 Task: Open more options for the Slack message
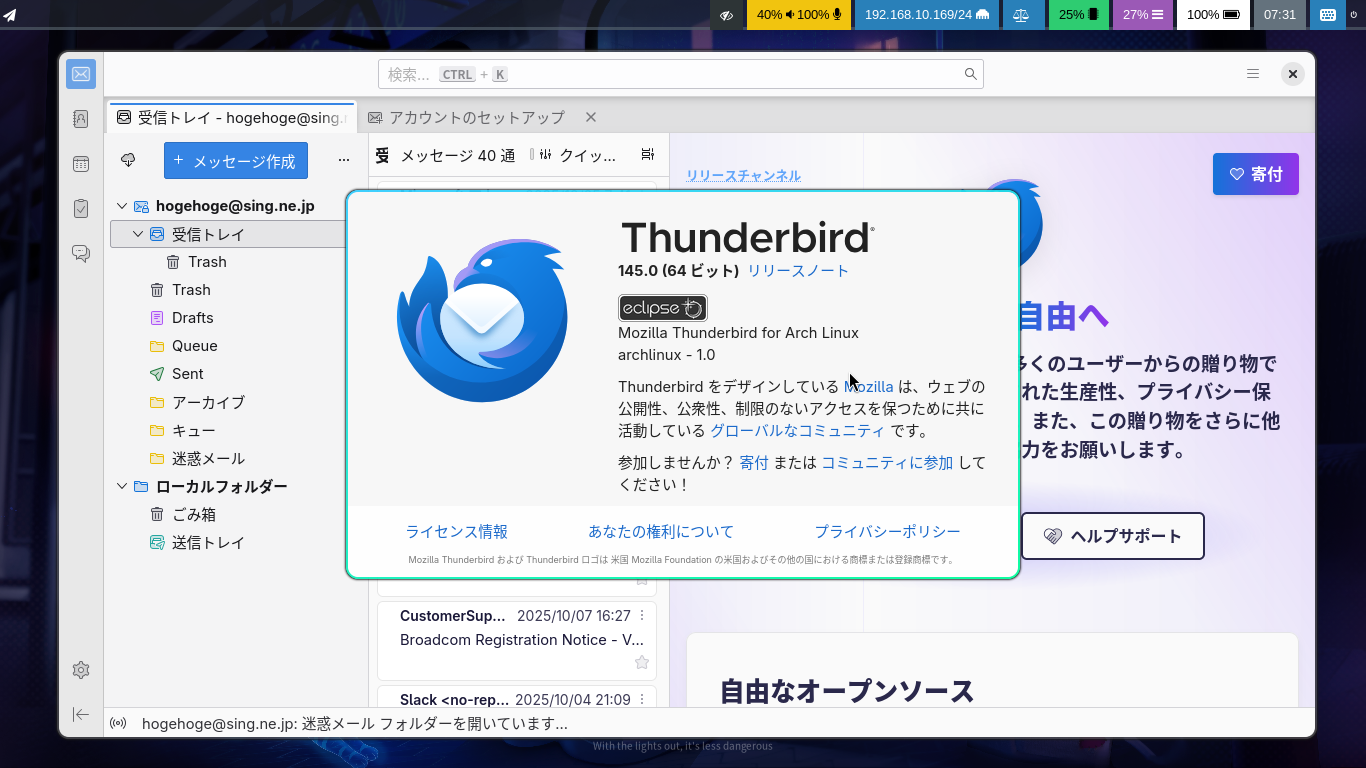642,700
